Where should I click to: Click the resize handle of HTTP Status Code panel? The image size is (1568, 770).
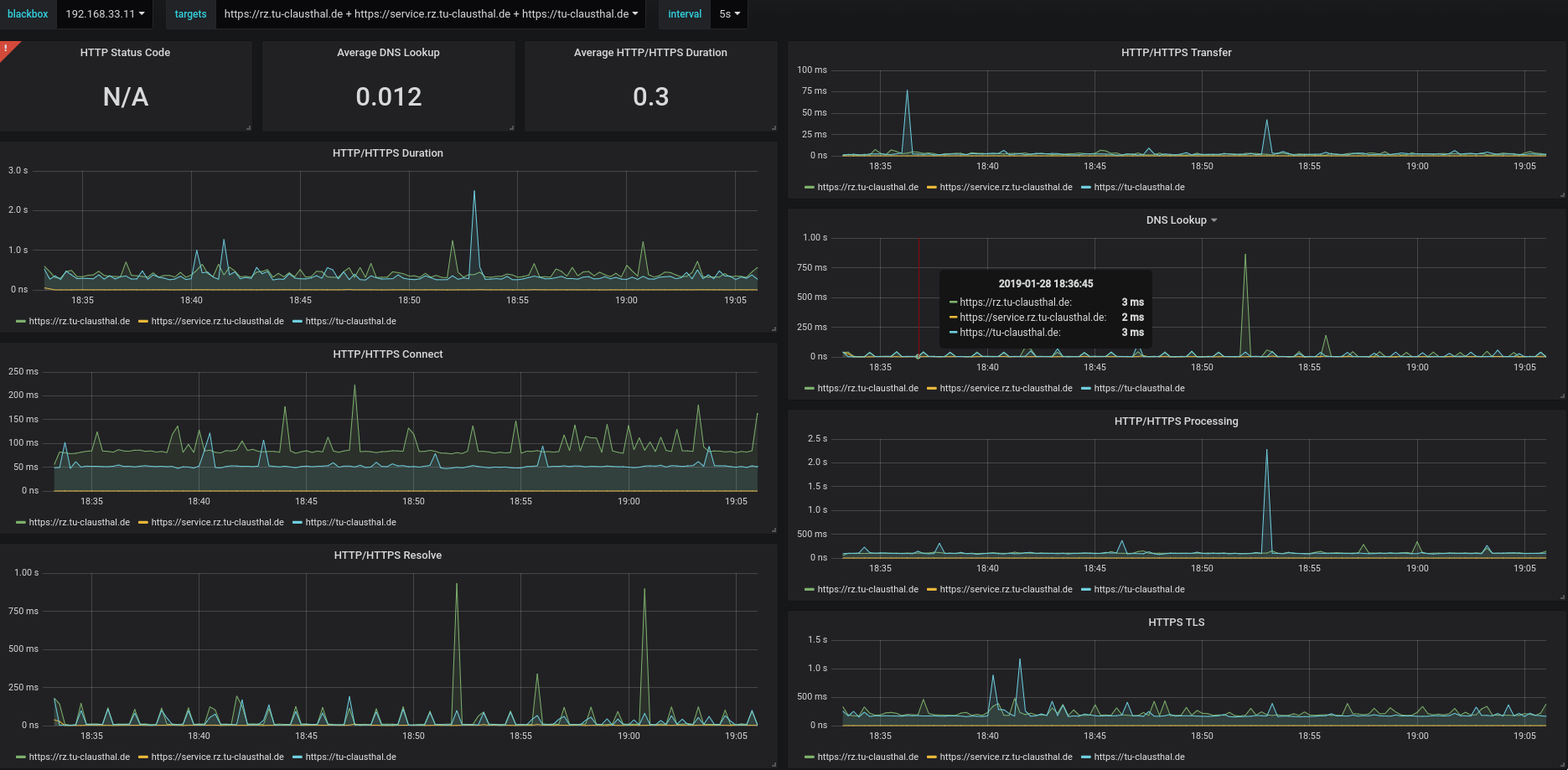[249, 128]
